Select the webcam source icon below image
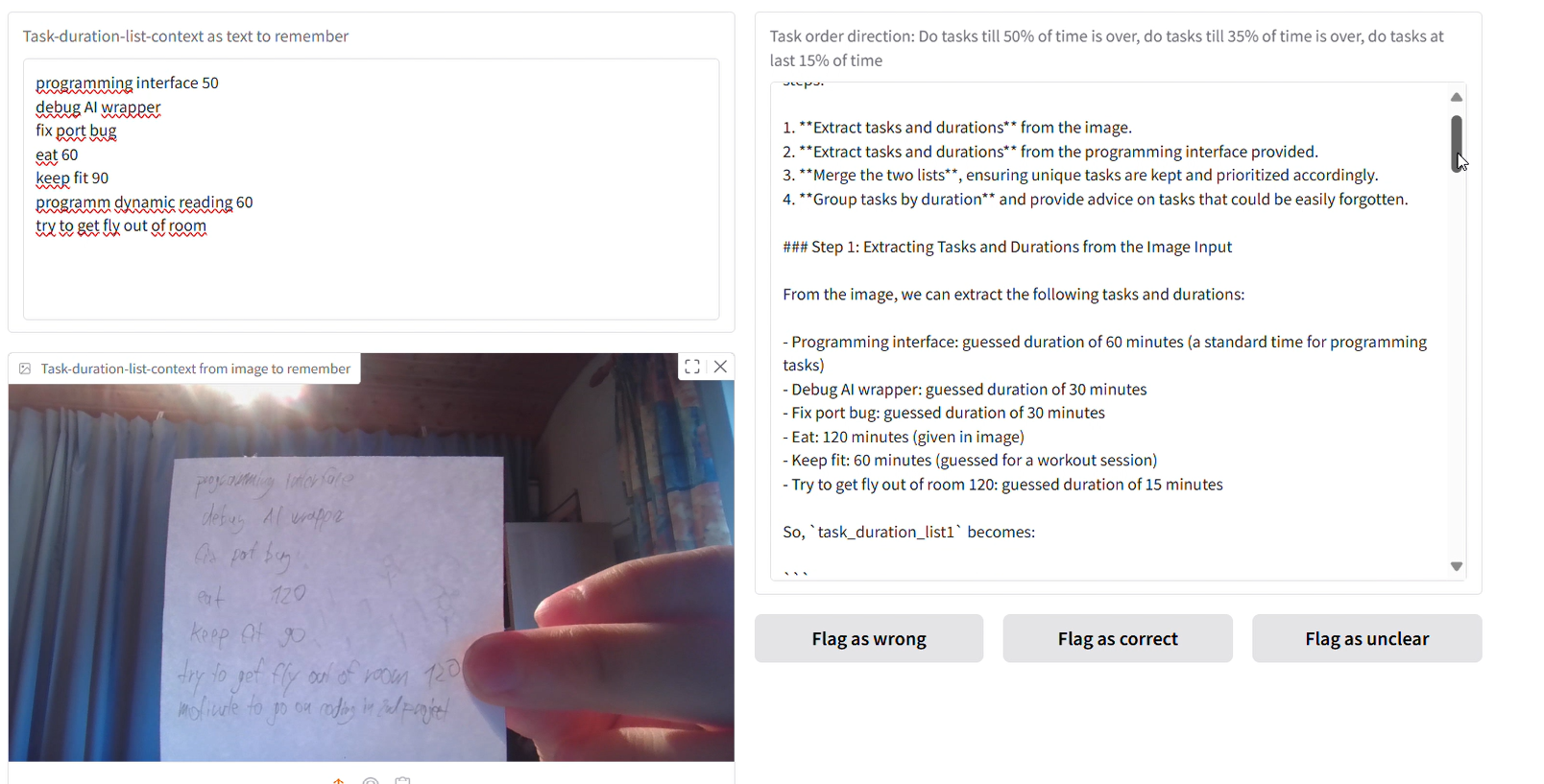 [x=371, y=780]
